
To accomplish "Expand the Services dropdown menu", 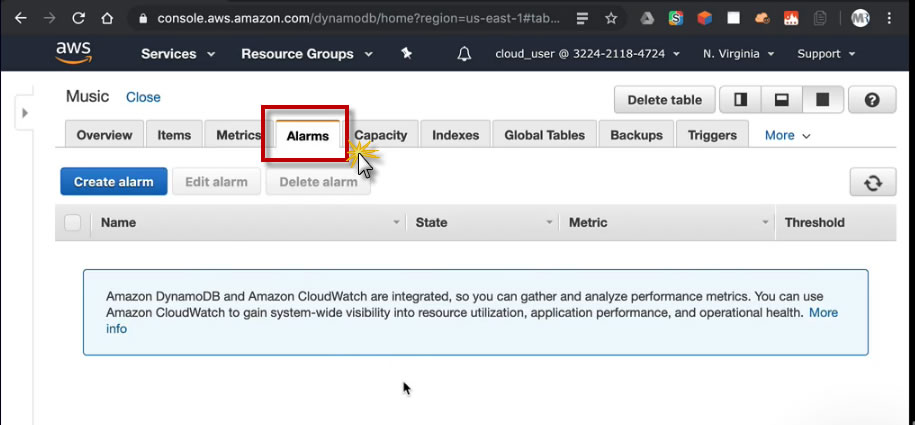I will click(x=177, y=54).
